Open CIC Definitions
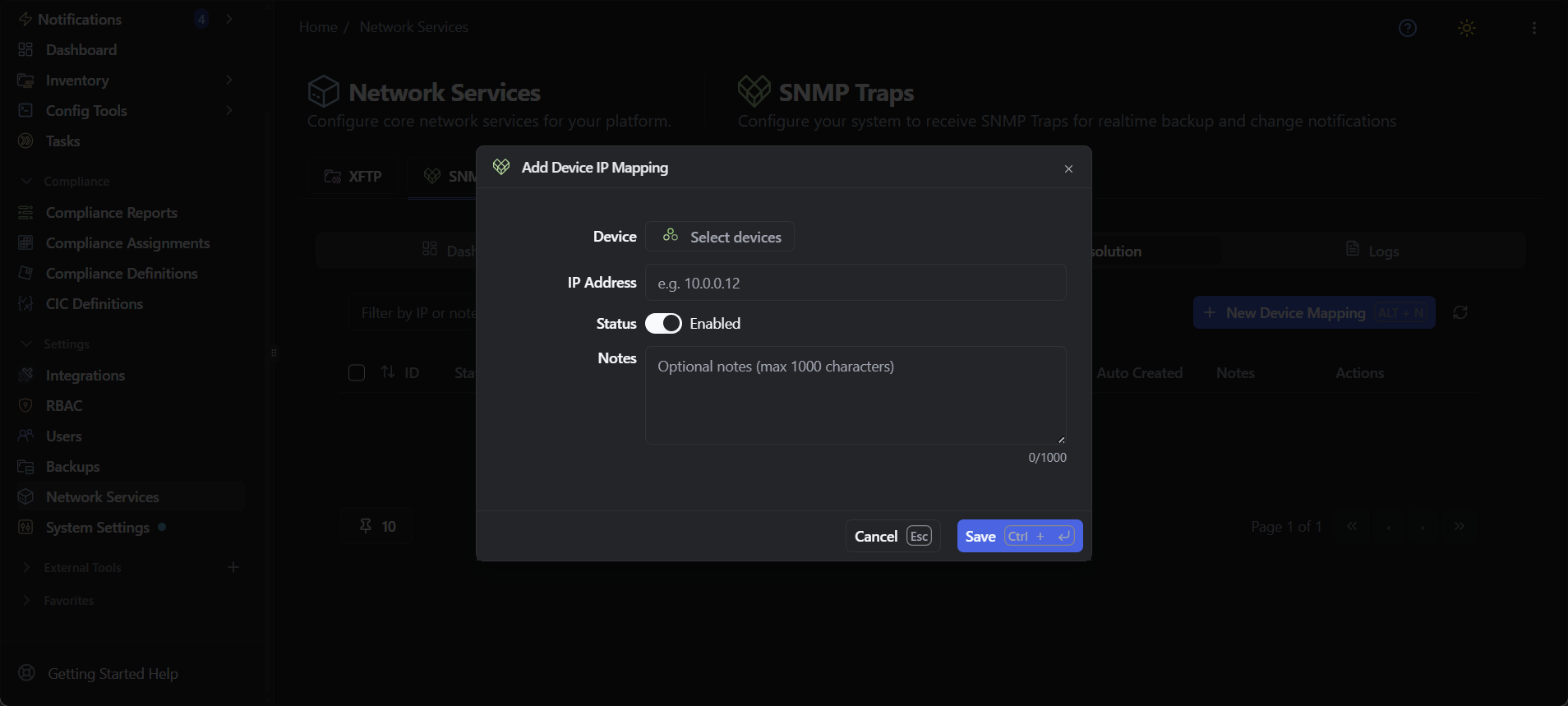This screenshot has height=706, width=1568. (95, 303)
